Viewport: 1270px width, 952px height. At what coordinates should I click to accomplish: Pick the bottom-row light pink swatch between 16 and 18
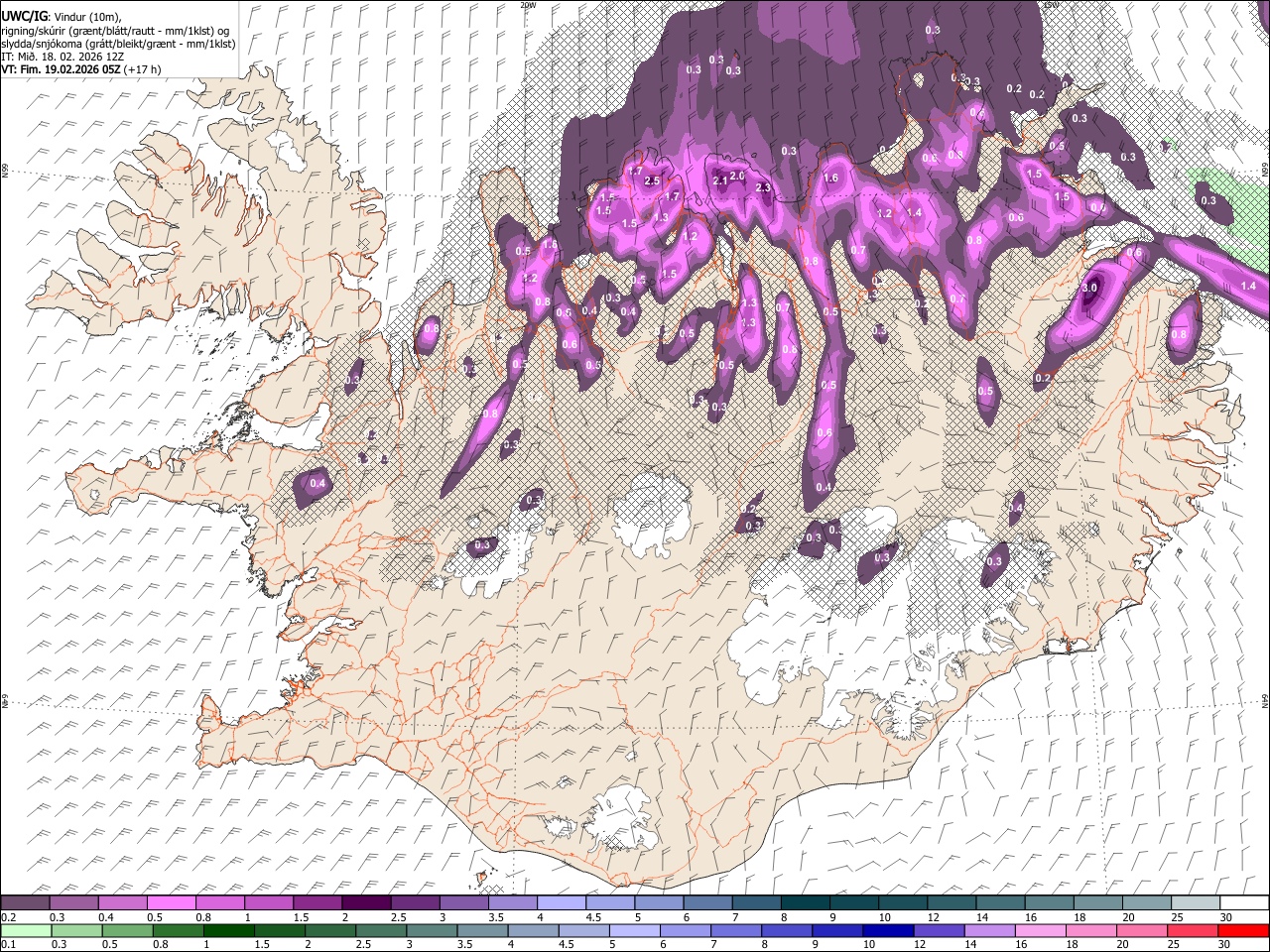(x=1040, y=930)
